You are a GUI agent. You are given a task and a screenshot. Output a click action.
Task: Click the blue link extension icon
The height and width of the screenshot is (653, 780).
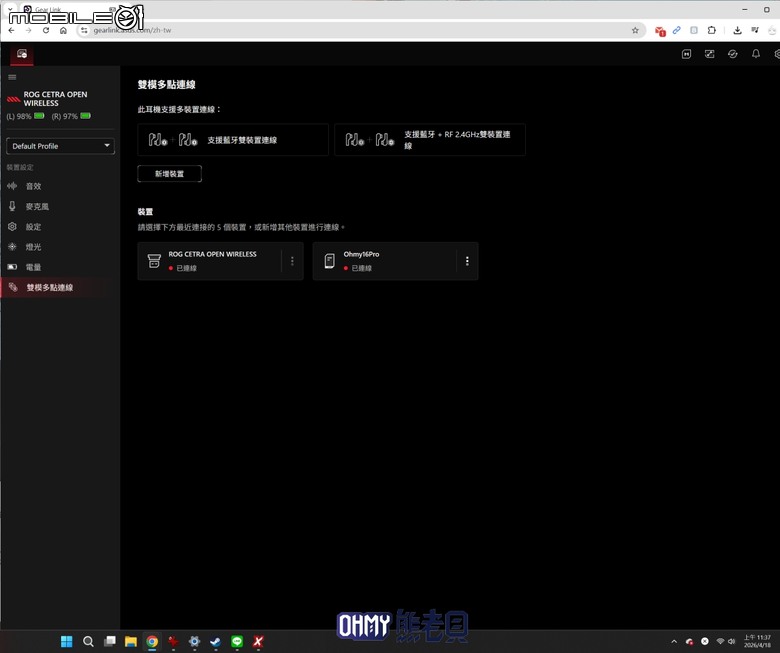pos(677,30)
